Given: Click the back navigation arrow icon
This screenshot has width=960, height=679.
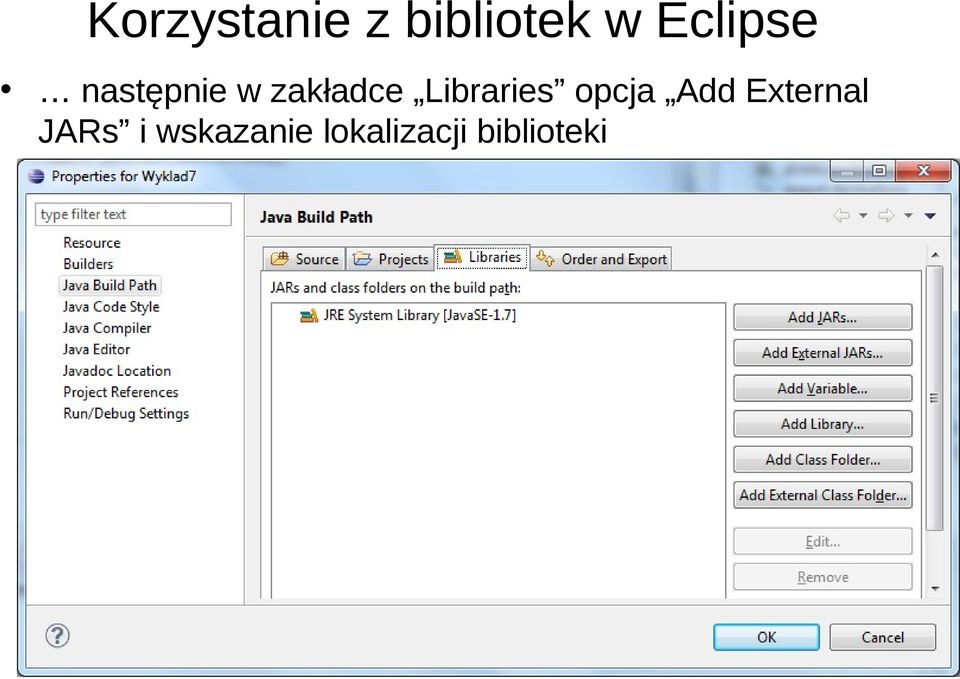Looking at the screenshot, I should (842, 215).
